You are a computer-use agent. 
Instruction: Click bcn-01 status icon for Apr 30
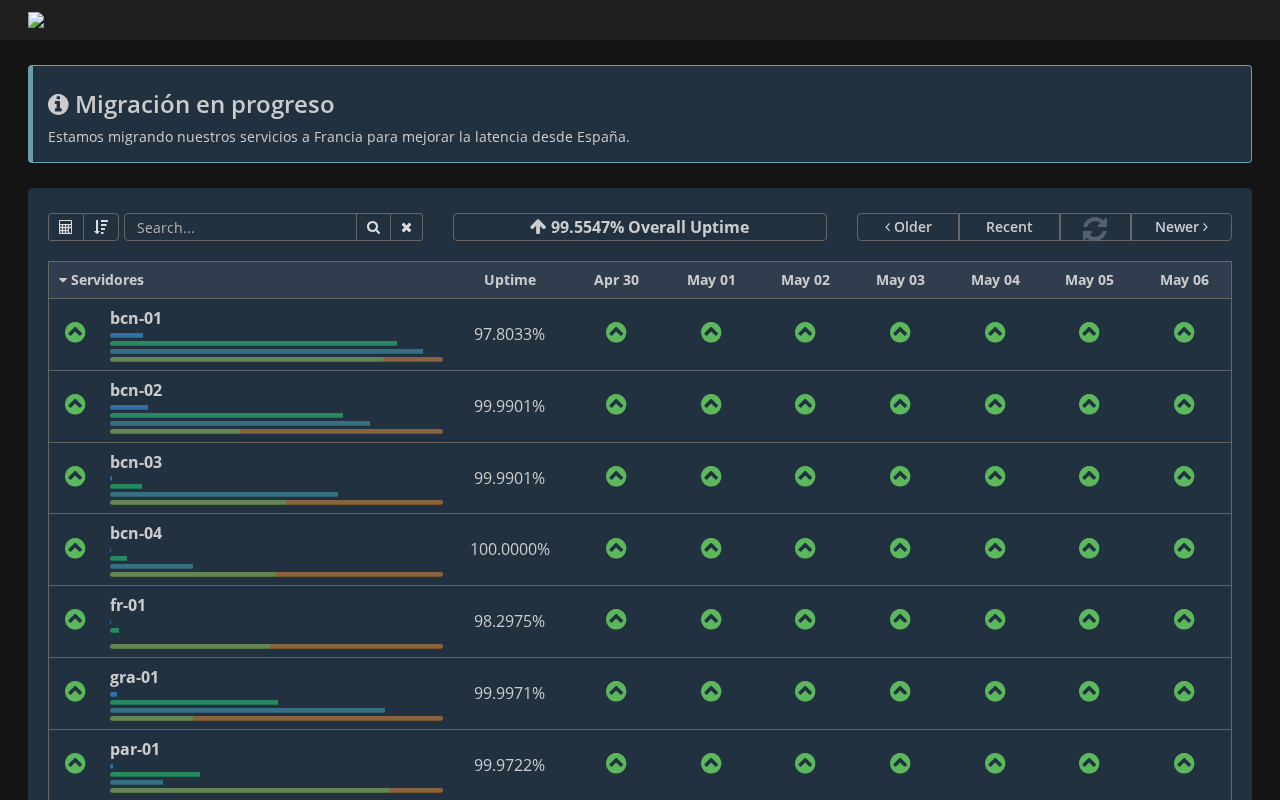pyautogui.click(x=616, y=332)
